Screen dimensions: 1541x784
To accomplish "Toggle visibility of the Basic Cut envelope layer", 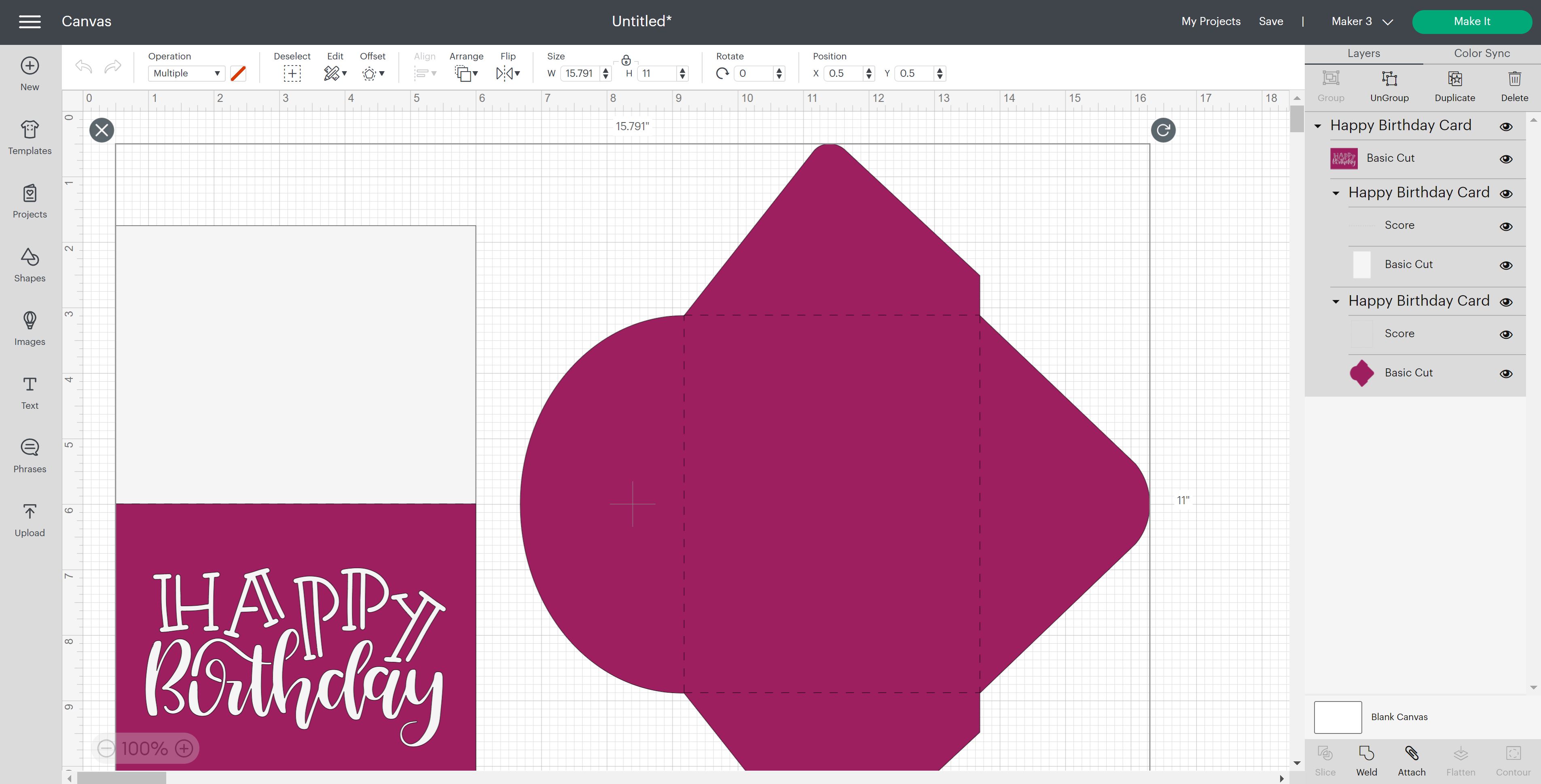I will click(1506, 373).
